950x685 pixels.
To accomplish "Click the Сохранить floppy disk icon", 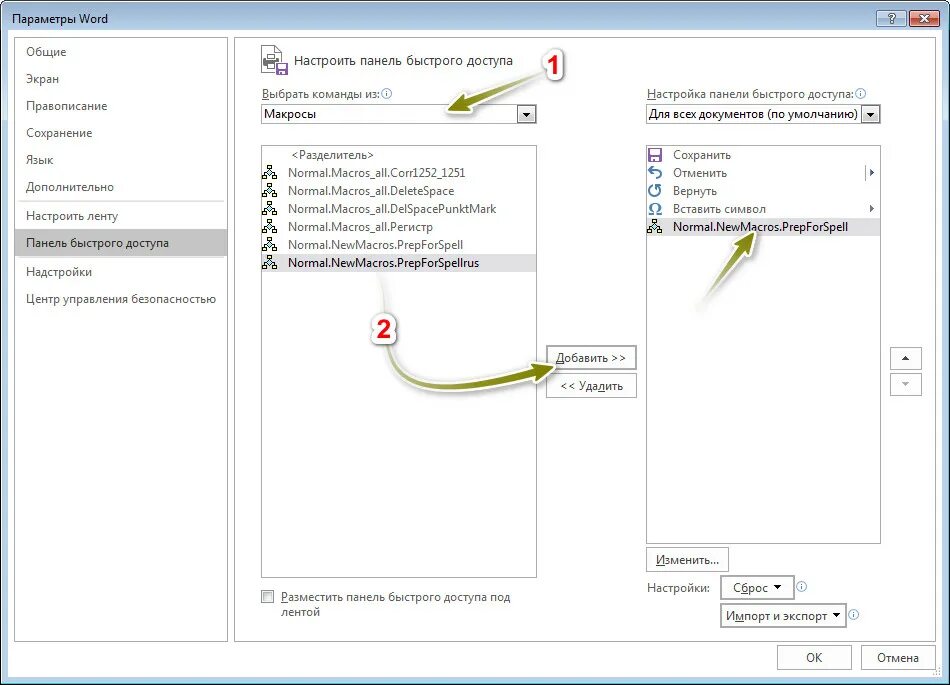I will pos(655,155).
